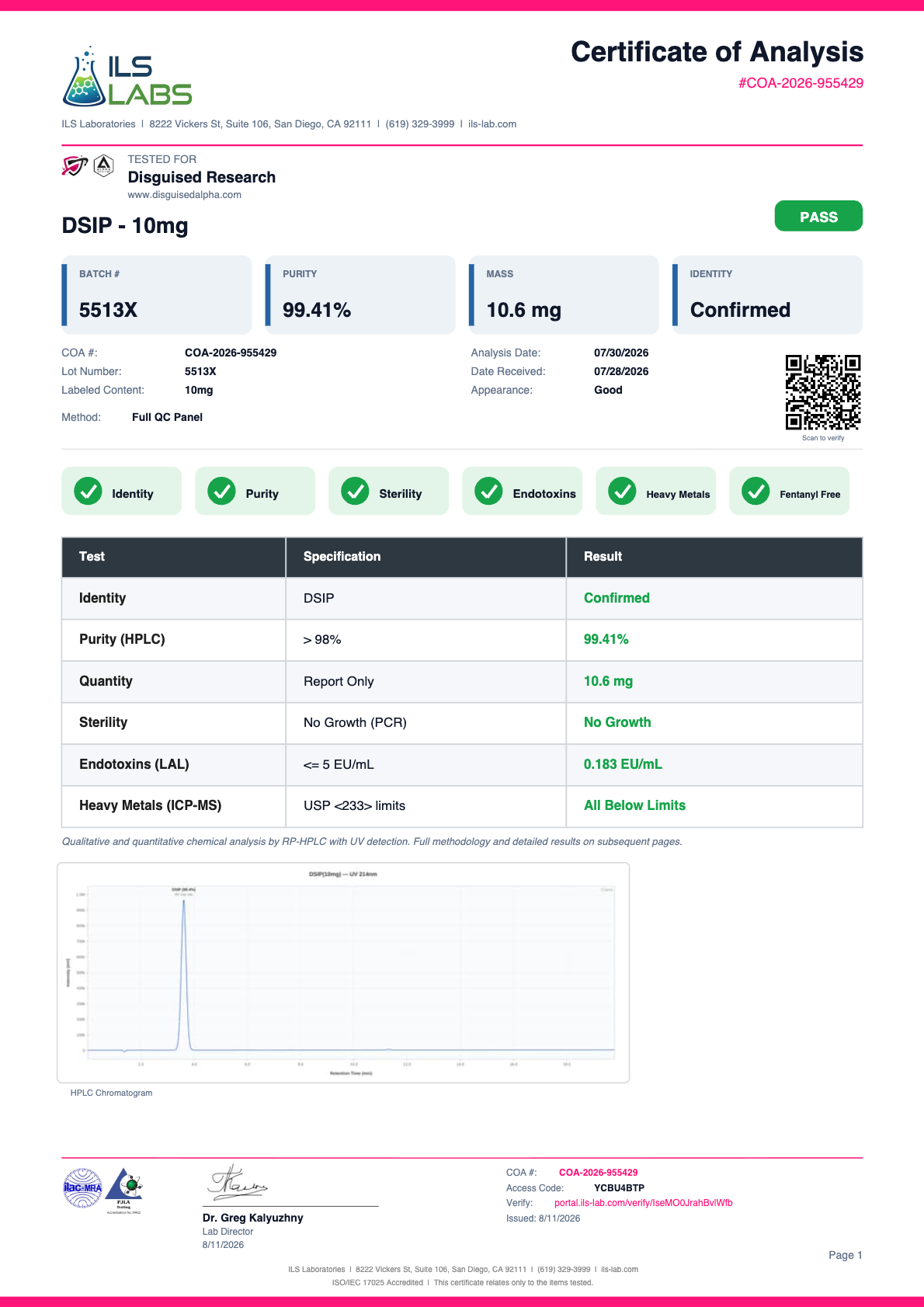Click ils-lab.com in the footer address line
Screen dimensions: 924x1307
pos(620,1270)
